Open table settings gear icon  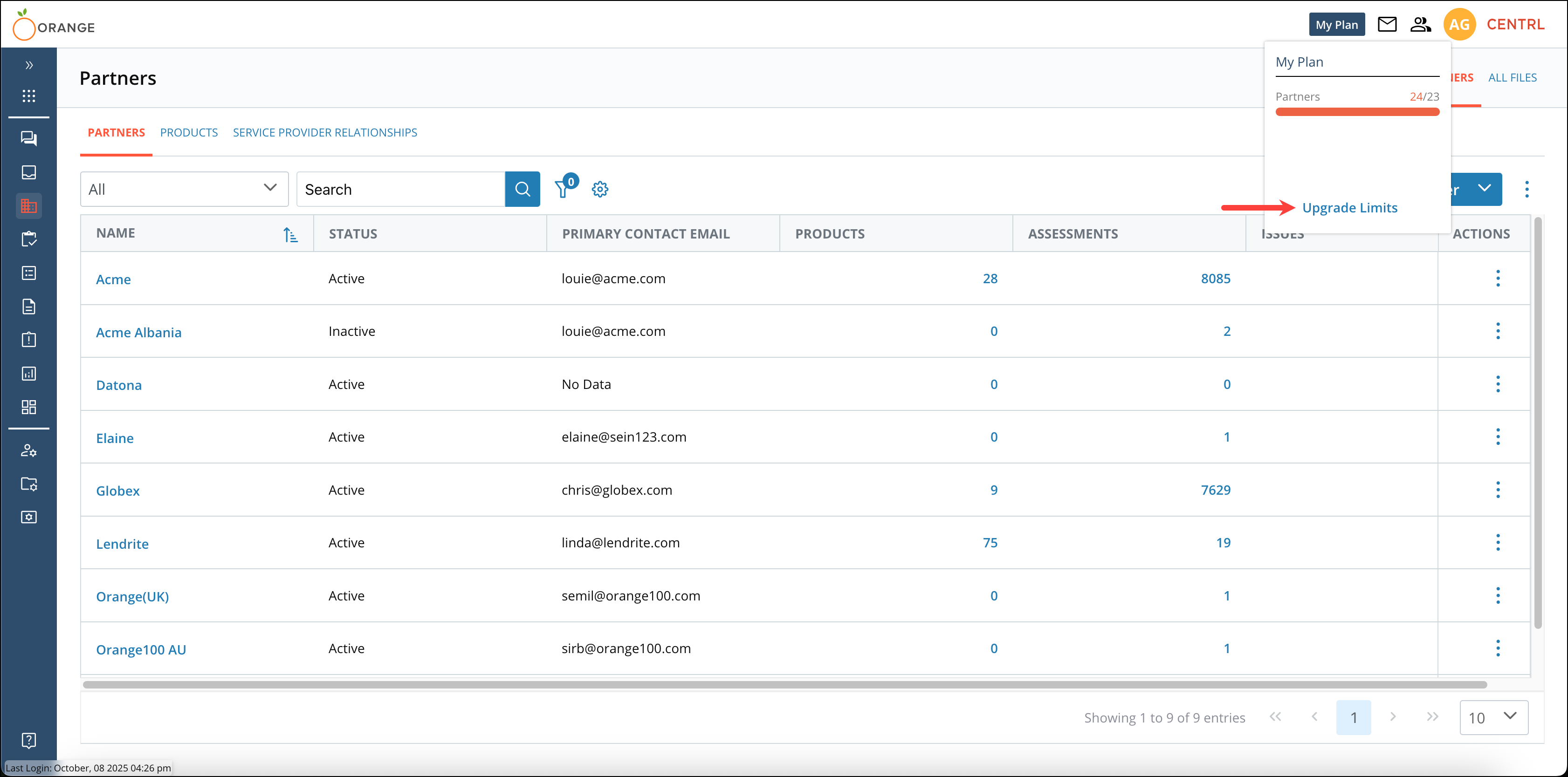[x=599, y=189]
